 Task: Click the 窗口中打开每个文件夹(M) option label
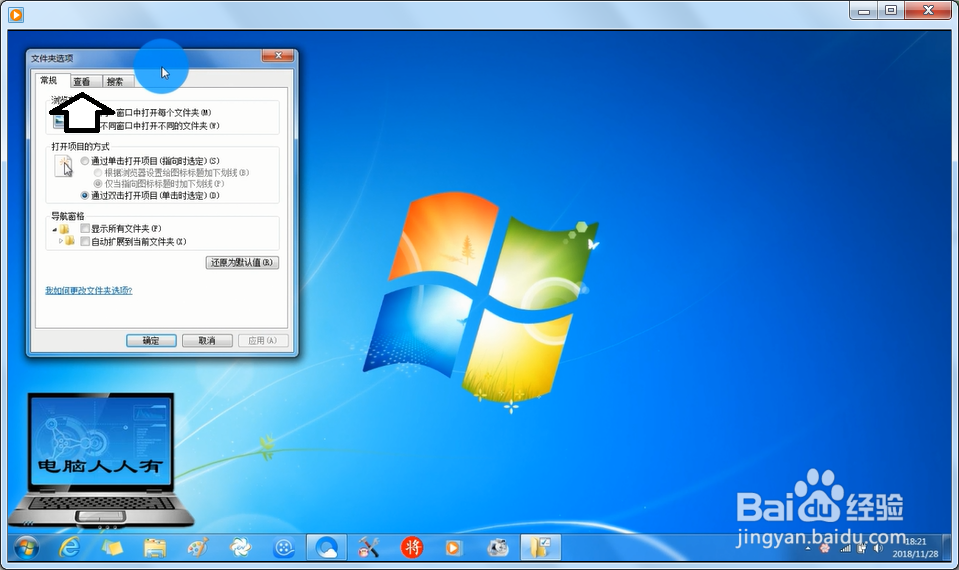coord(163,113)
